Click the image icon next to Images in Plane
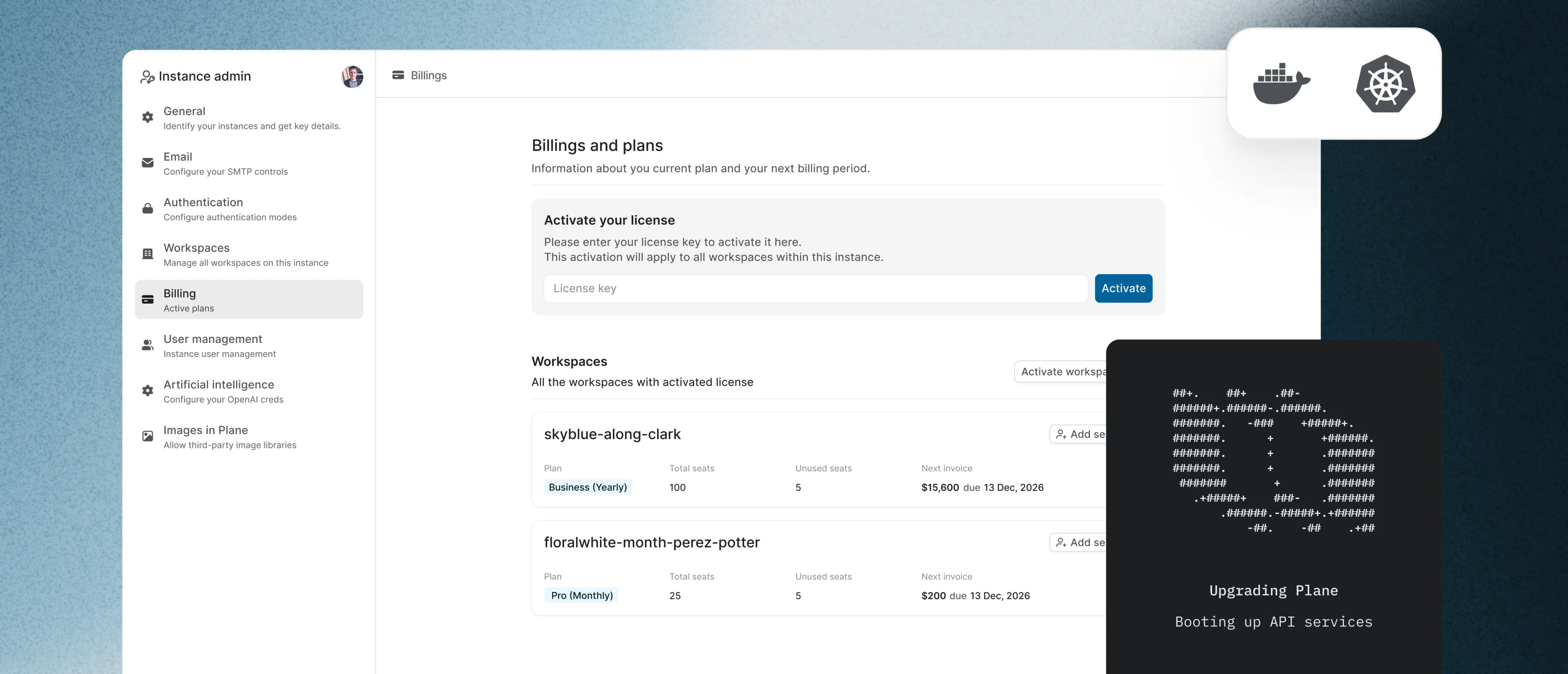The height and width of the screenshot is (674, 1568). (x=147, y=436)
